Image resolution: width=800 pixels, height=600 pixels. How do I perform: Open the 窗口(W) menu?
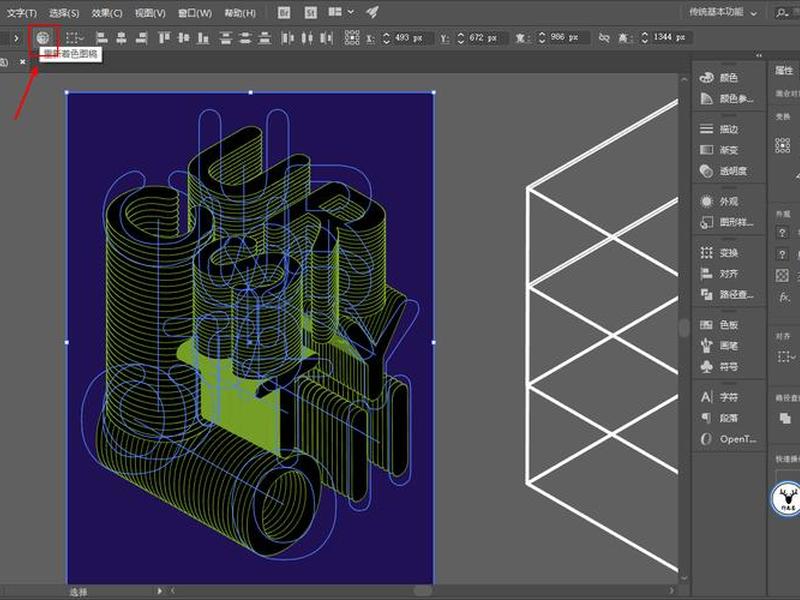(x=195, y=13)
